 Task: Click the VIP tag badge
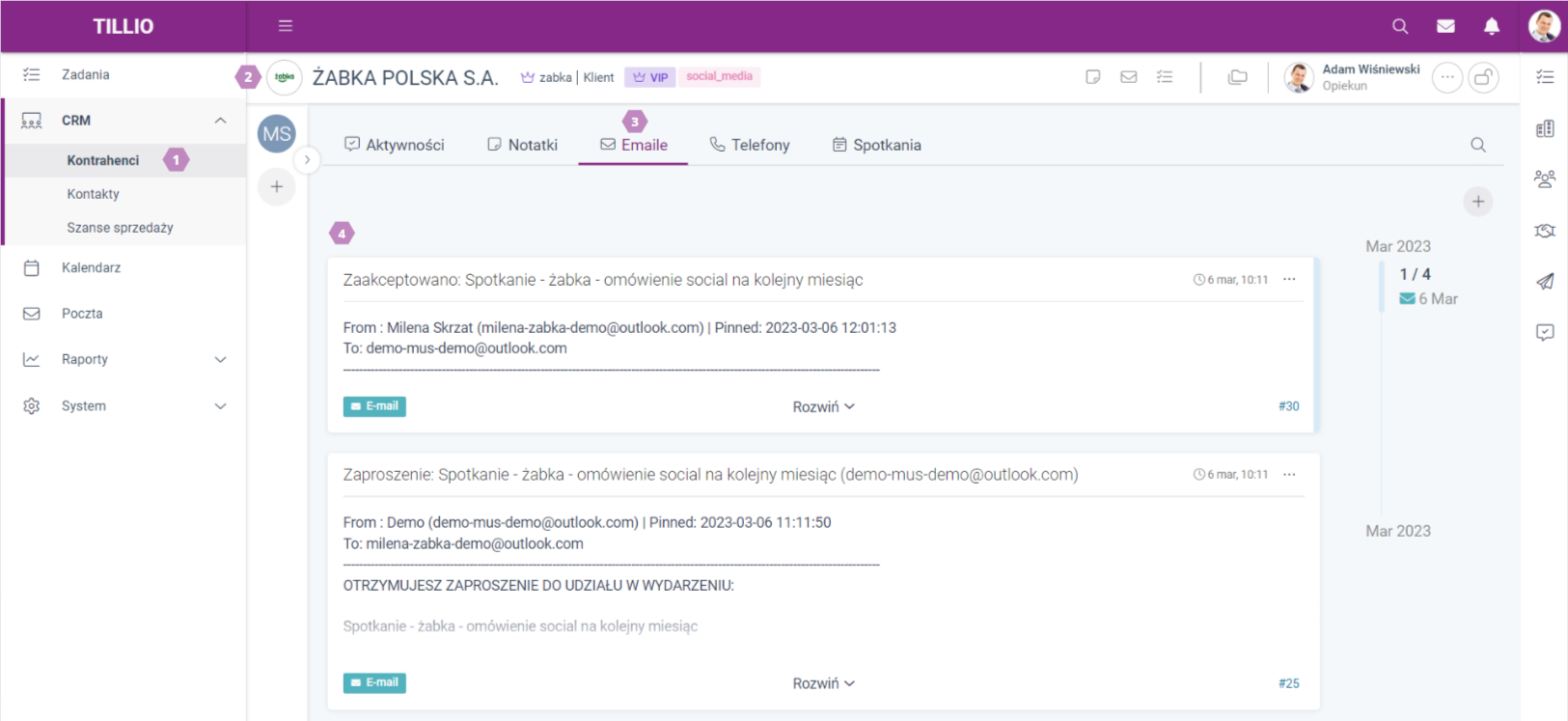[649, 77]
